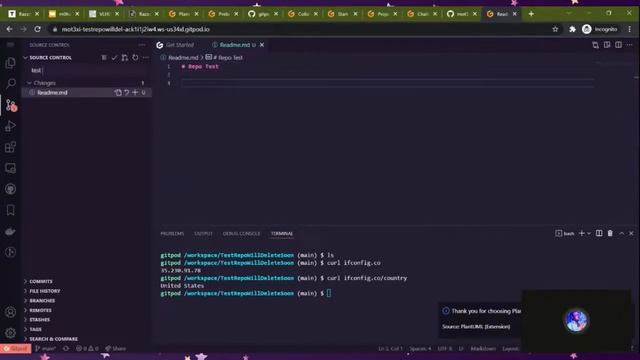Viewport: 640px width, 360px height.
Task: Open the Accounts icon in activity bar
Action: (x=11, y=312)
